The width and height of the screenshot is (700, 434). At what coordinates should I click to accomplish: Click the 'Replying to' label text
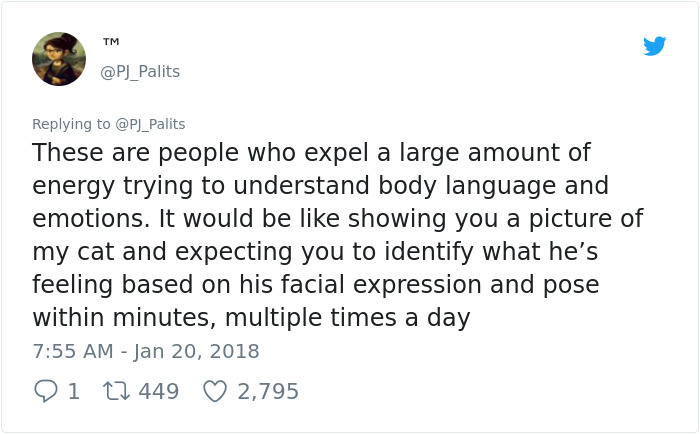pyautogui.click(x=71, y=124)
